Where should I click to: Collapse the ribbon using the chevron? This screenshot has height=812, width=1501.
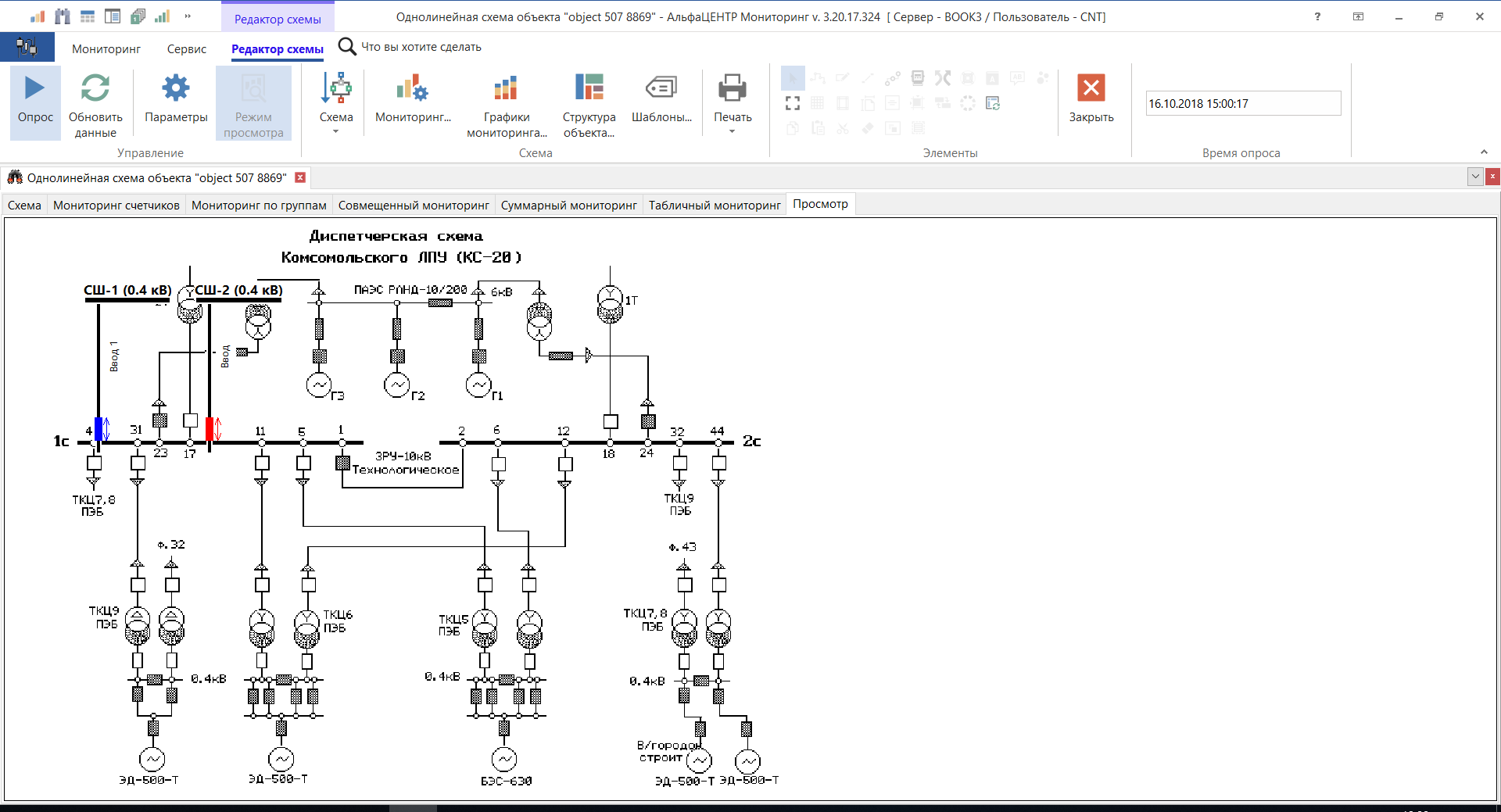pyautogui.click(x=1483, y=152)
